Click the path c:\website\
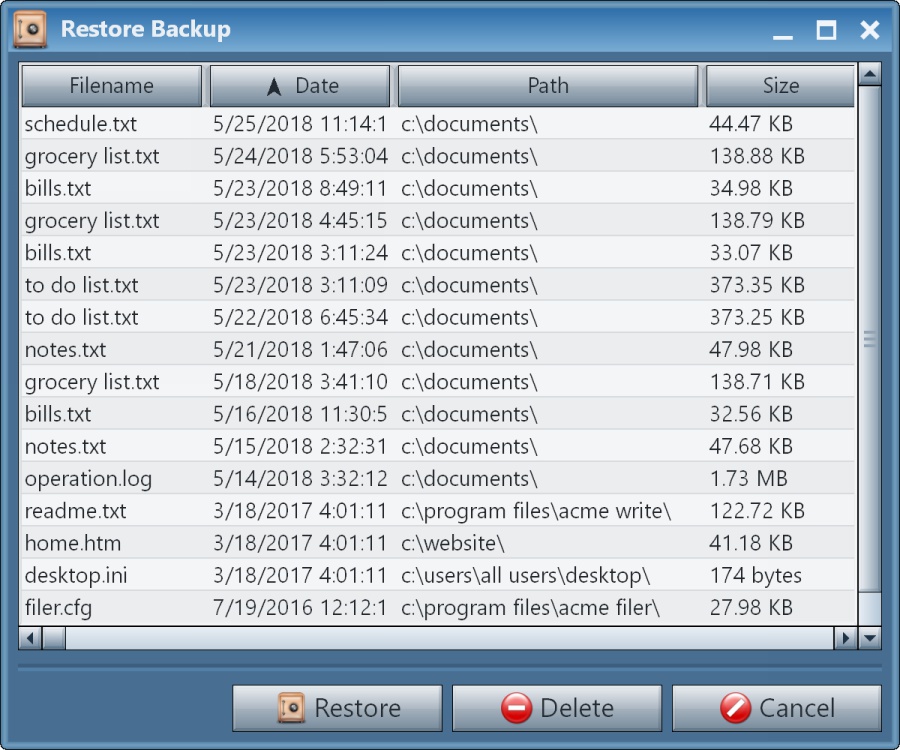Viewport: 900px width, 750px height. [x=452, y=543]
